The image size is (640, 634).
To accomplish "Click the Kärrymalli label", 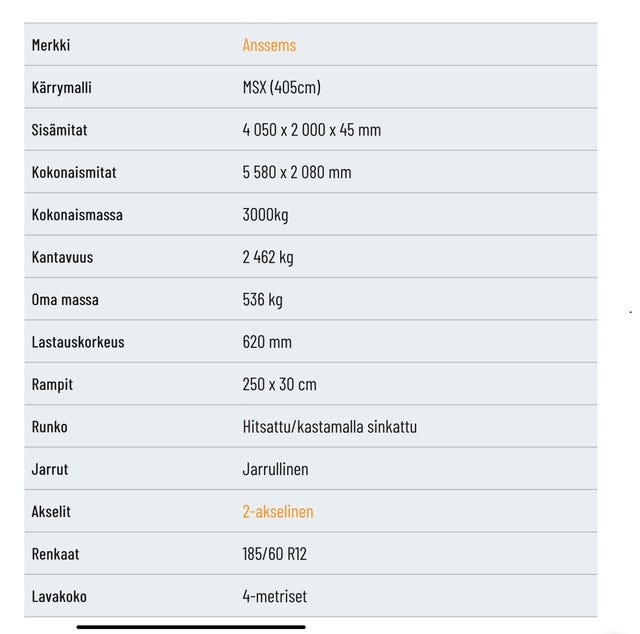I will (x=61, y=87).
